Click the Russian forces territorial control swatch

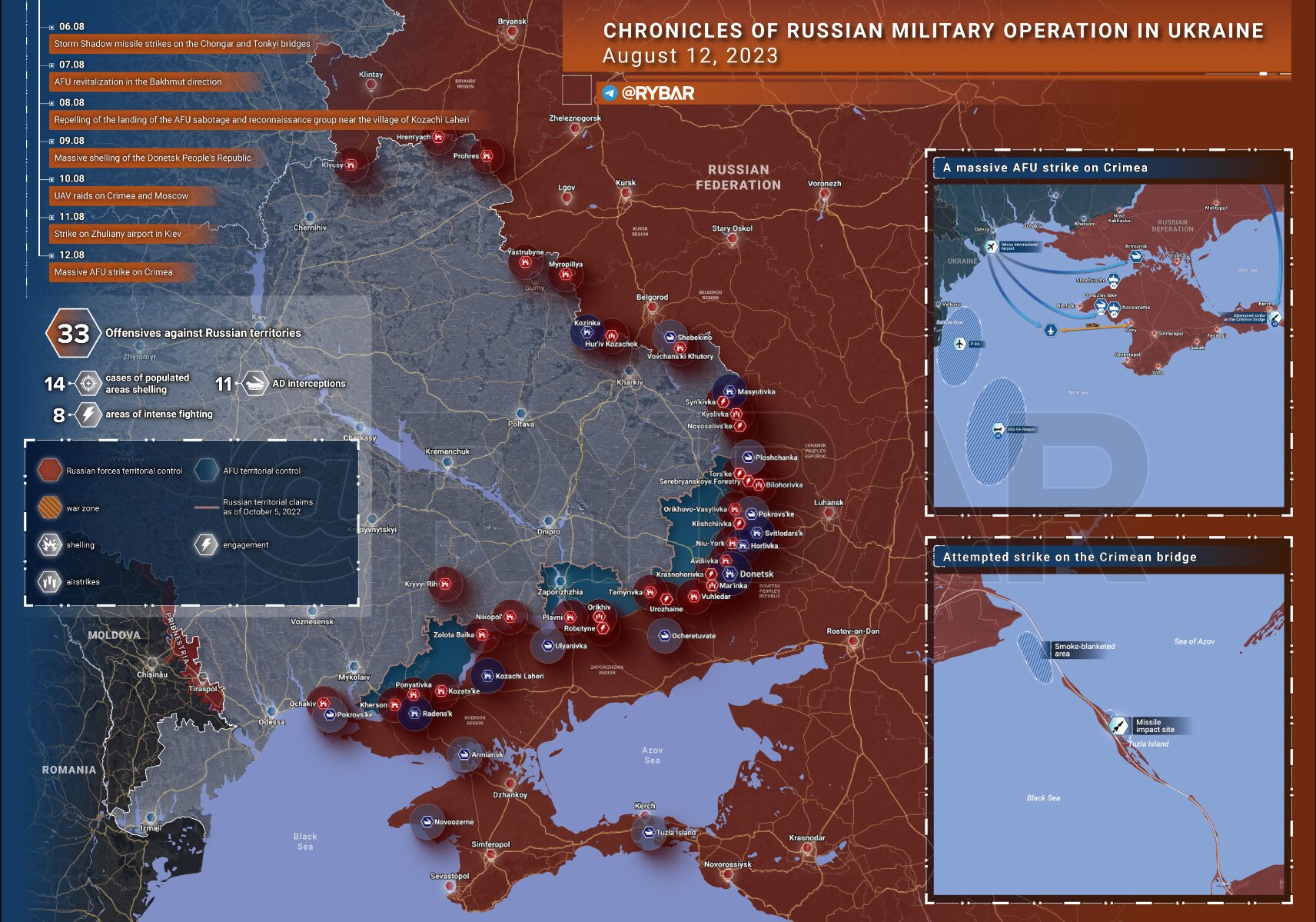click(x=50, y=470)
